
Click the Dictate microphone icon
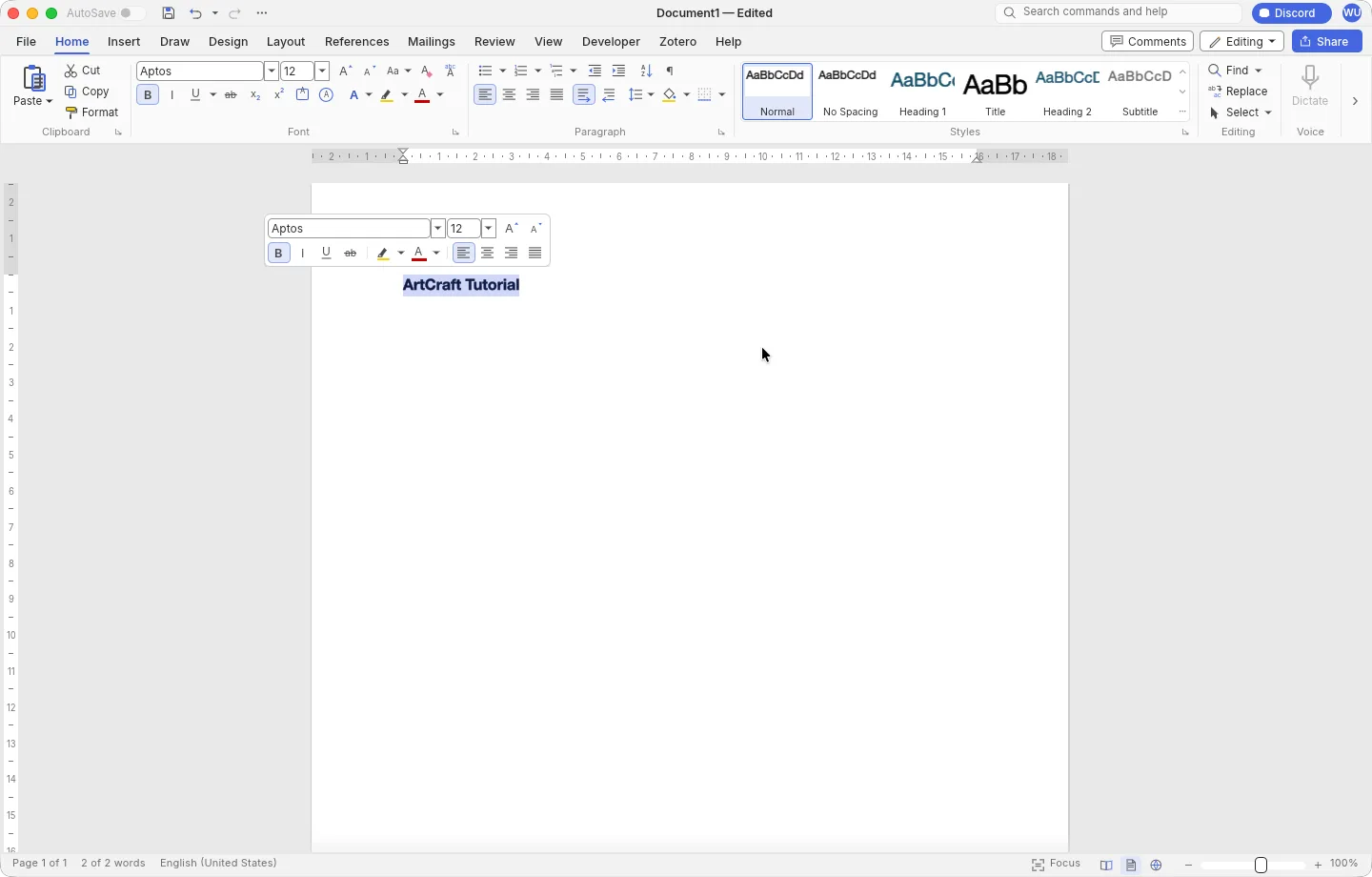[x=1311, y=78]
